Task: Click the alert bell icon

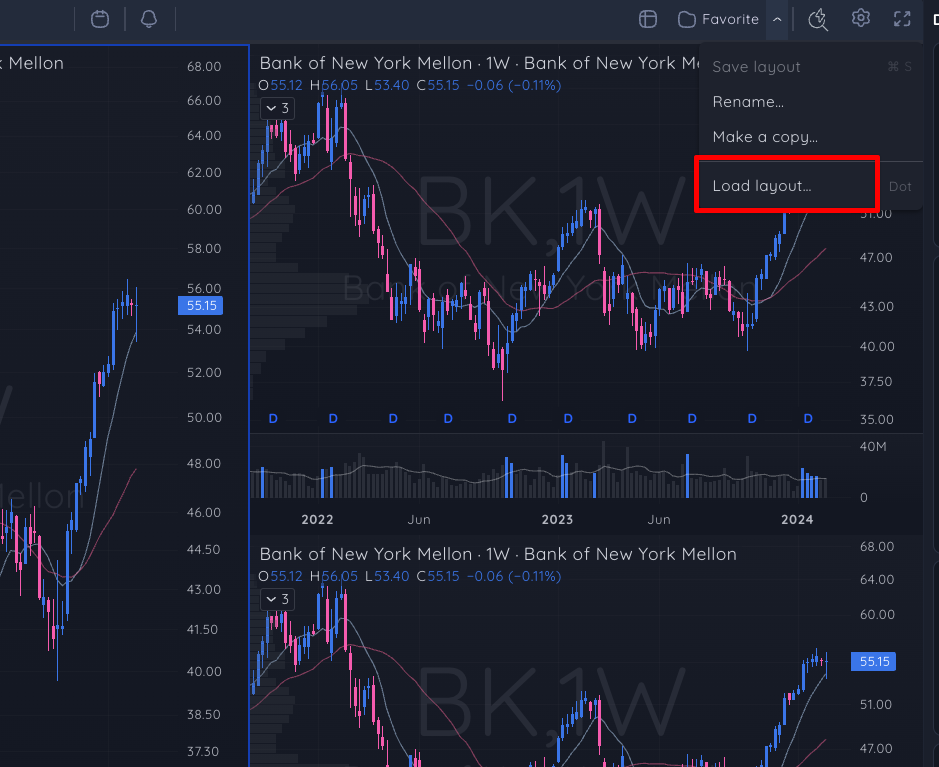Action: coord(149,19)
